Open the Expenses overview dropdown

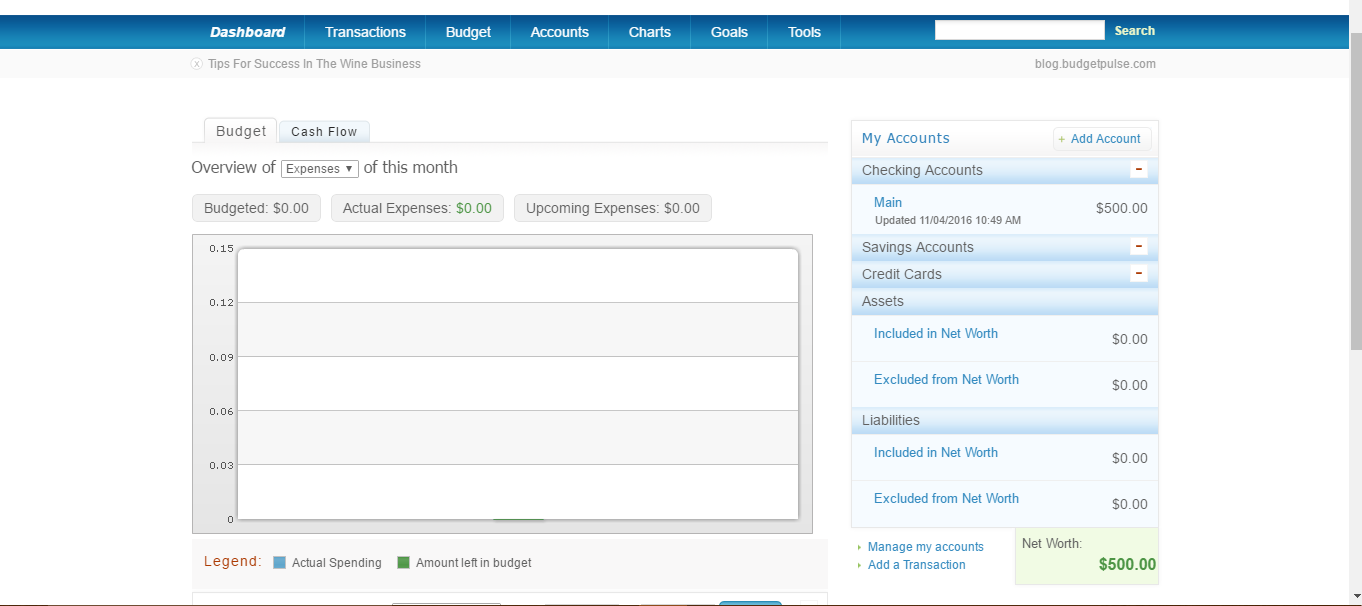(x=319, y=169)
